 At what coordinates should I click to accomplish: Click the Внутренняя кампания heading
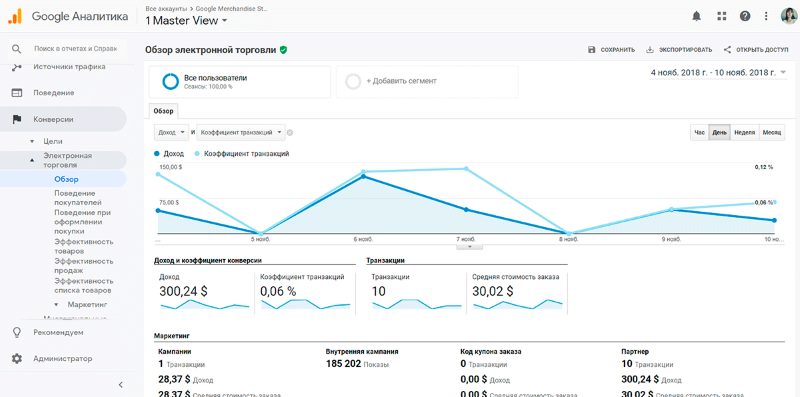362,352
